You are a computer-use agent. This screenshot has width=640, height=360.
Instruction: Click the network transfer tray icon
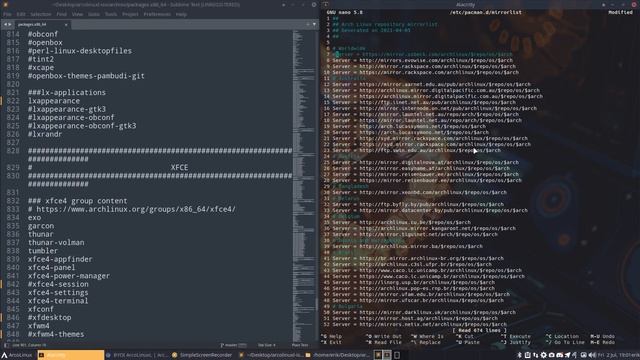coord(536,355)
